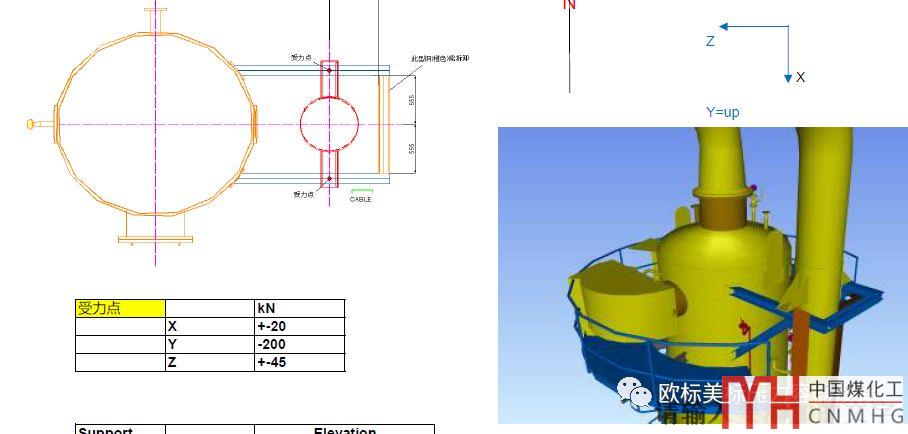Click the X label of coordinate axes
The image size is (908, 434).
[800, 77]
